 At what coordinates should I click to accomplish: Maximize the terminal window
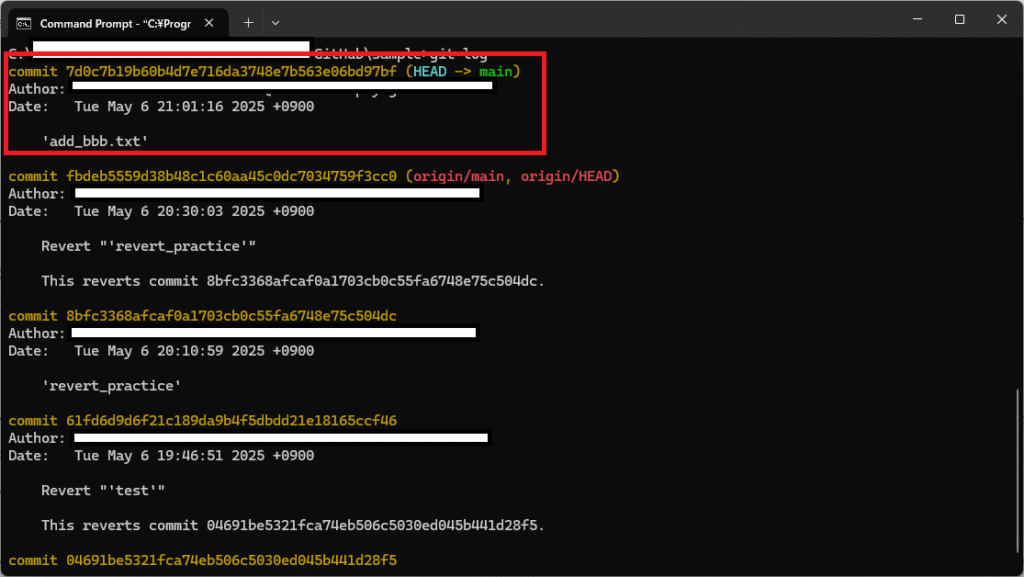point(959,20)
